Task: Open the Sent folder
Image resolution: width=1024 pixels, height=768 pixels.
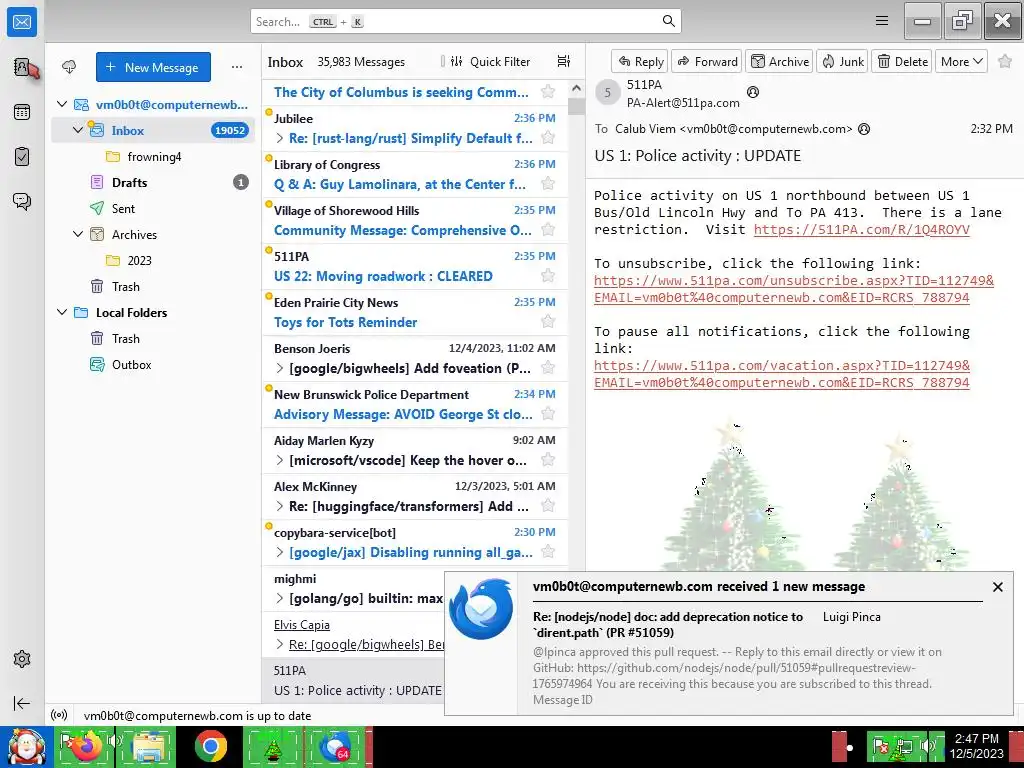Action: point(153,208)
